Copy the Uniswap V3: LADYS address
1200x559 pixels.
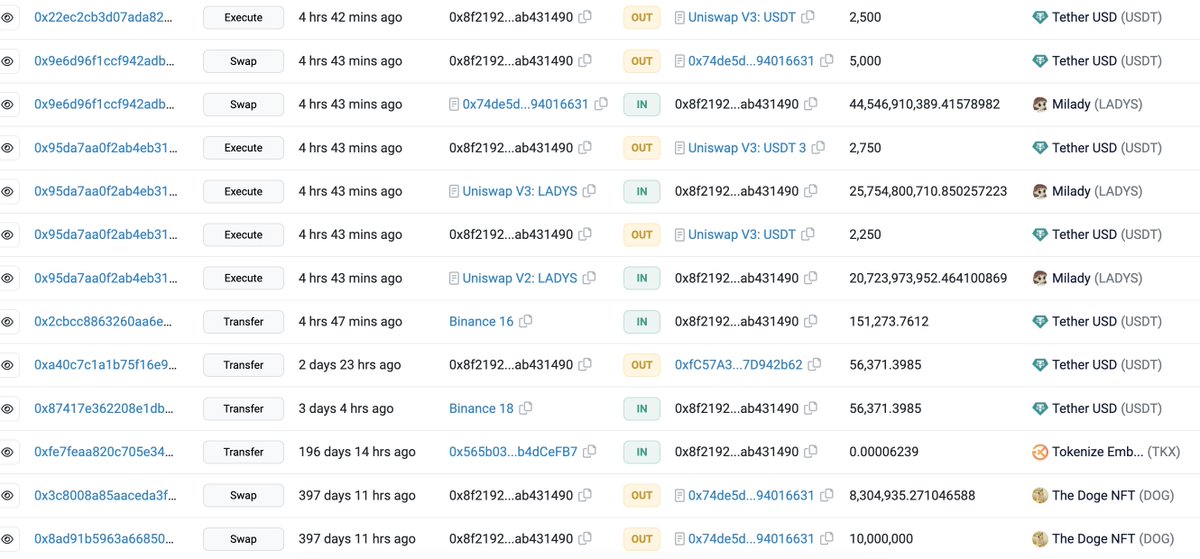[x=589, y=191]
